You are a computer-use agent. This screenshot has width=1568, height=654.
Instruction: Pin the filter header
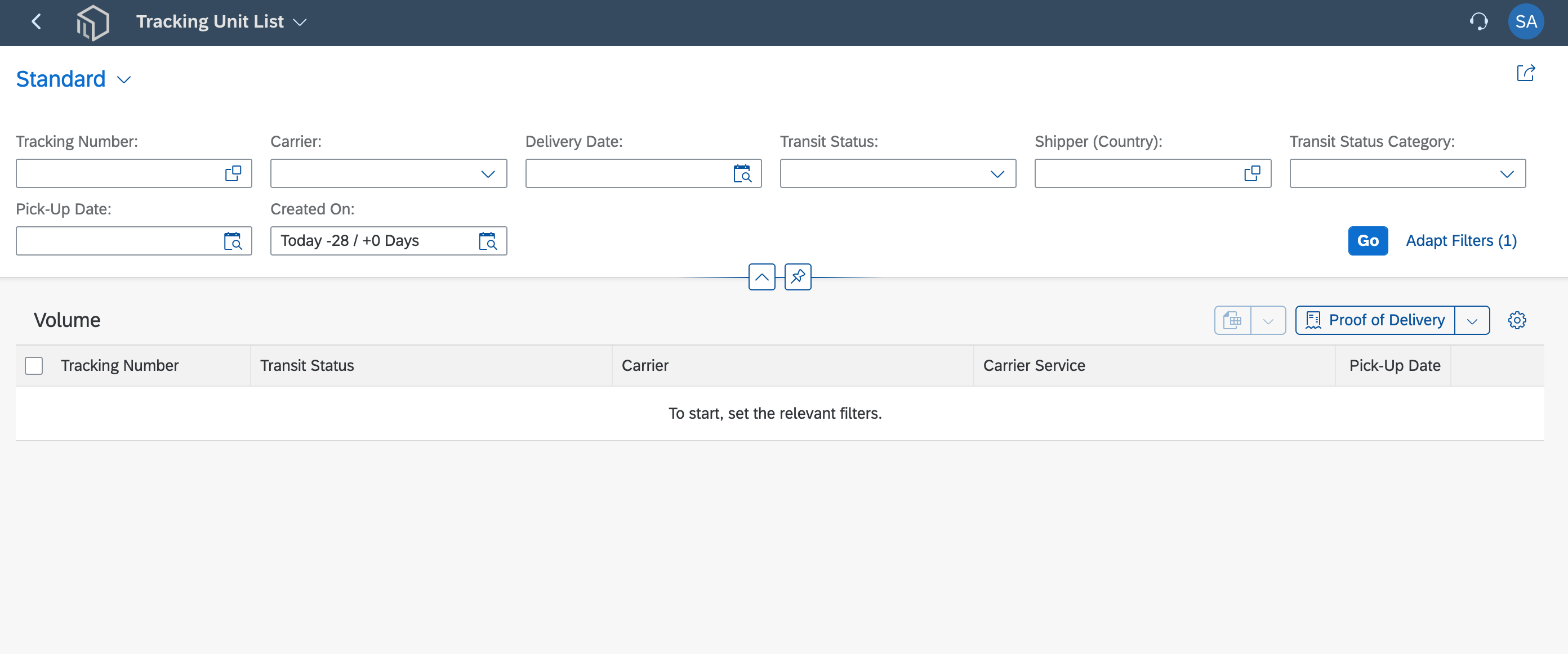click(798, 277)
